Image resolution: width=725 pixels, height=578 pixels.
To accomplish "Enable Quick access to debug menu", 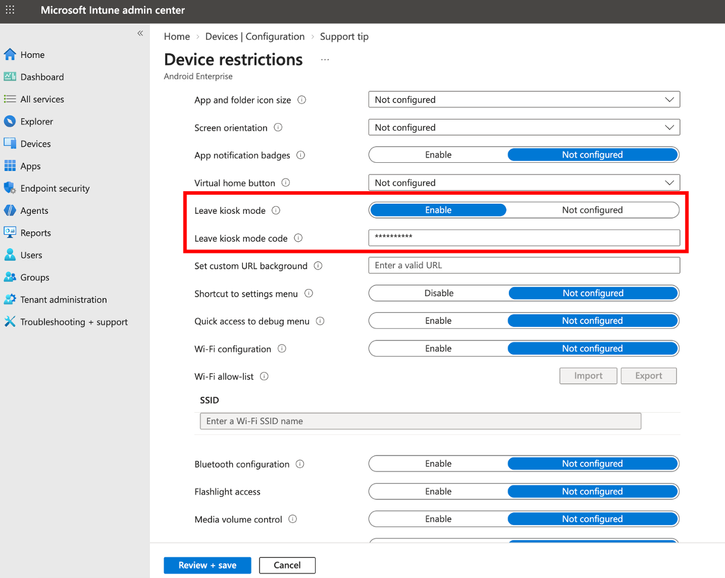I will tap(438, 321).
